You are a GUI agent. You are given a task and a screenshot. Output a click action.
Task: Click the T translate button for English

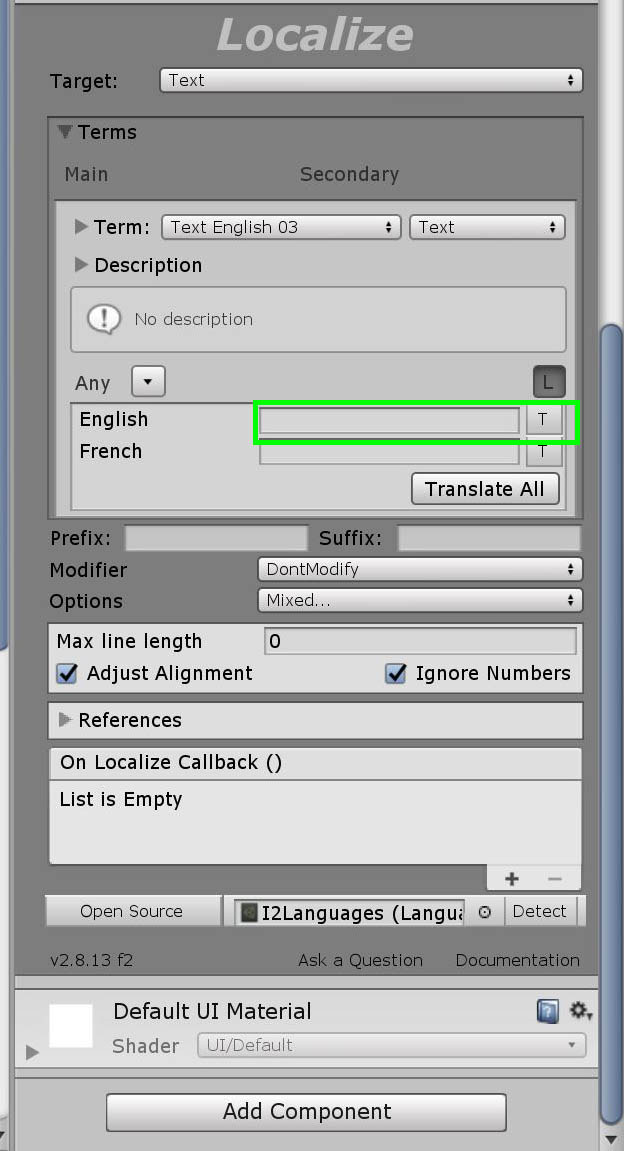(543, 420)
